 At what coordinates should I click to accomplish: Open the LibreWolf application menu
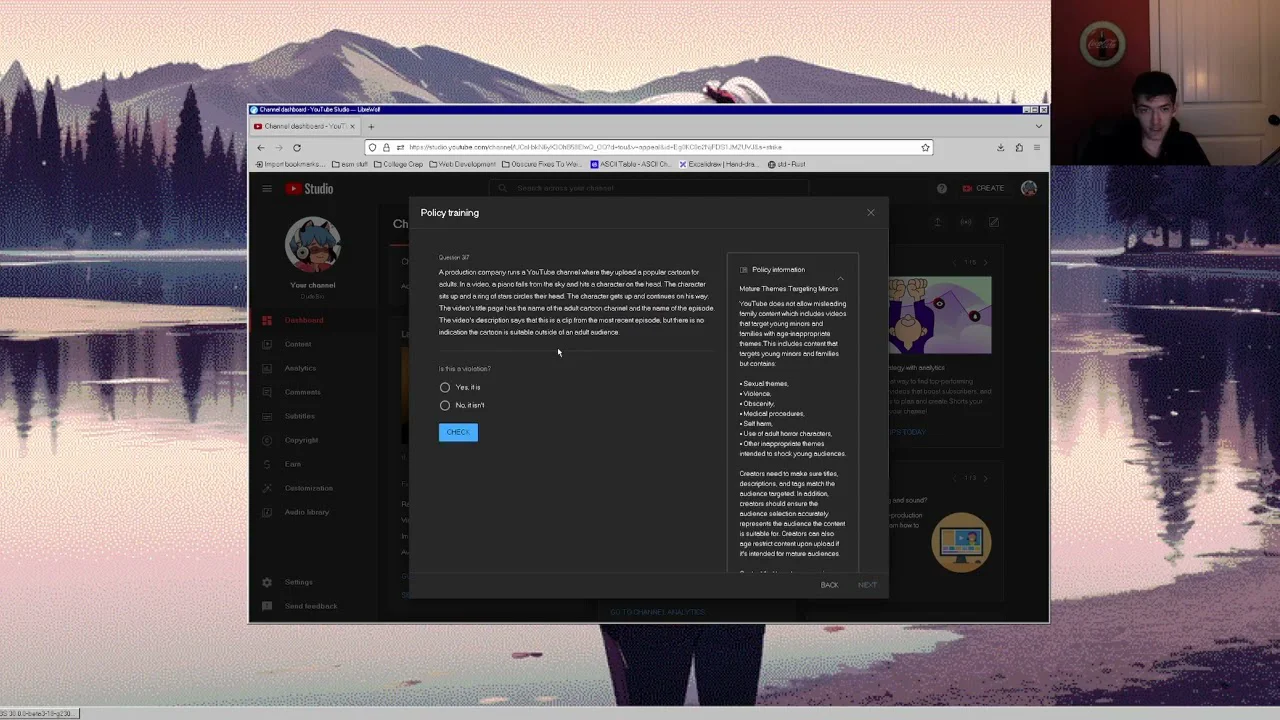(x=1037, y=147)
